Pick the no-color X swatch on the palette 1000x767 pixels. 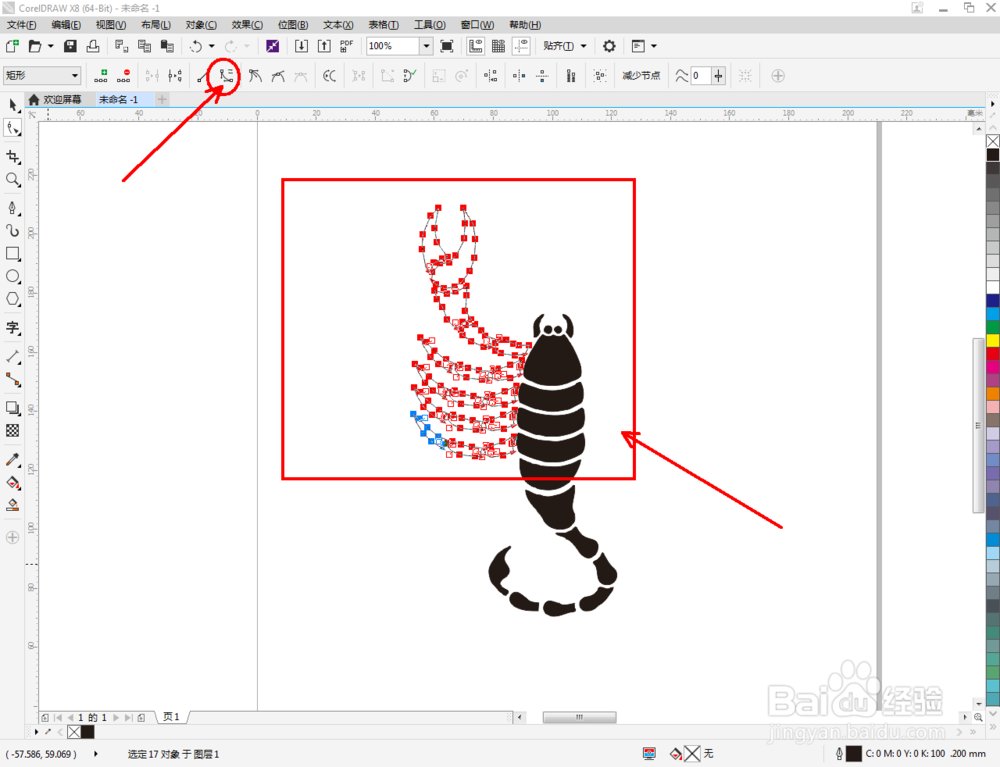(x=993, y=141)
